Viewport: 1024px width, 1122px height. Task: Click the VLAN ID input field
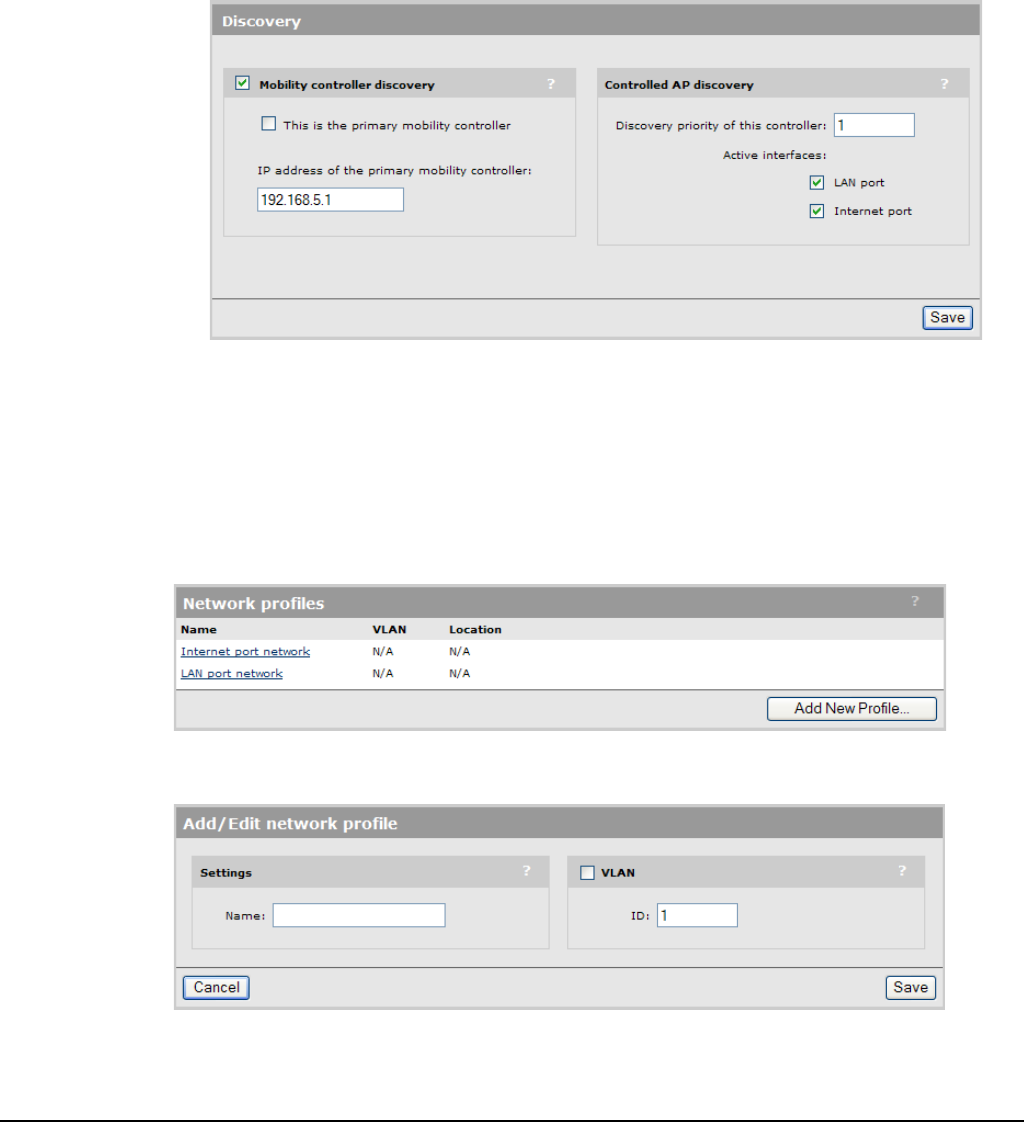(x=698, y=915)
